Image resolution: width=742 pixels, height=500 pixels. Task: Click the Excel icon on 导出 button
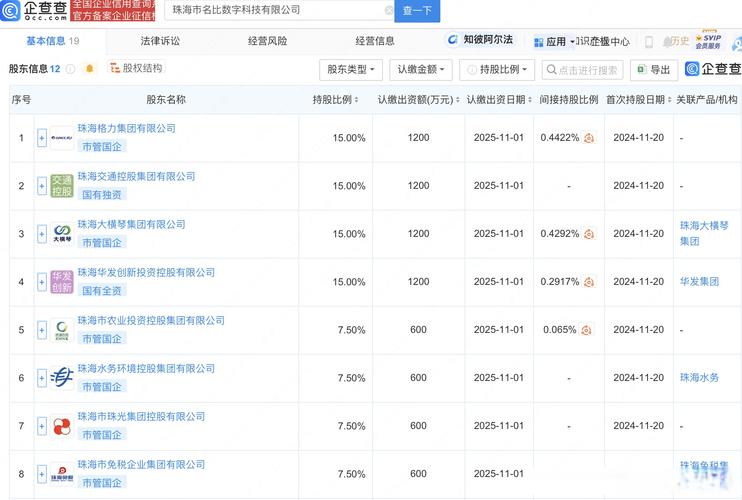642,70
